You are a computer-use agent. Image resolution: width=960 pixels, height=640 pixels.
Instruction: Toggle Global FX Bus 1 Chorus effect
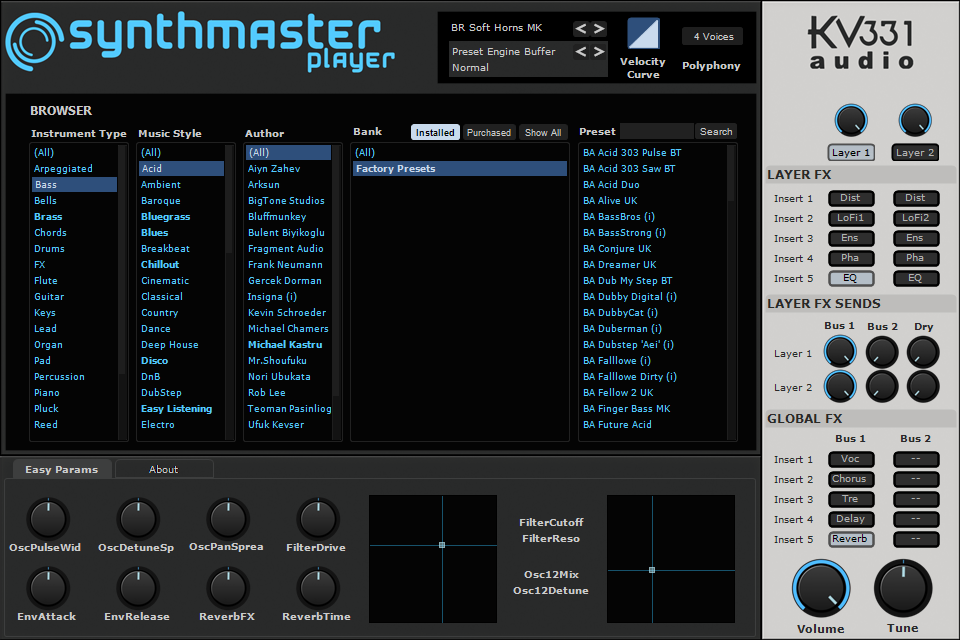tap(850, 479)
